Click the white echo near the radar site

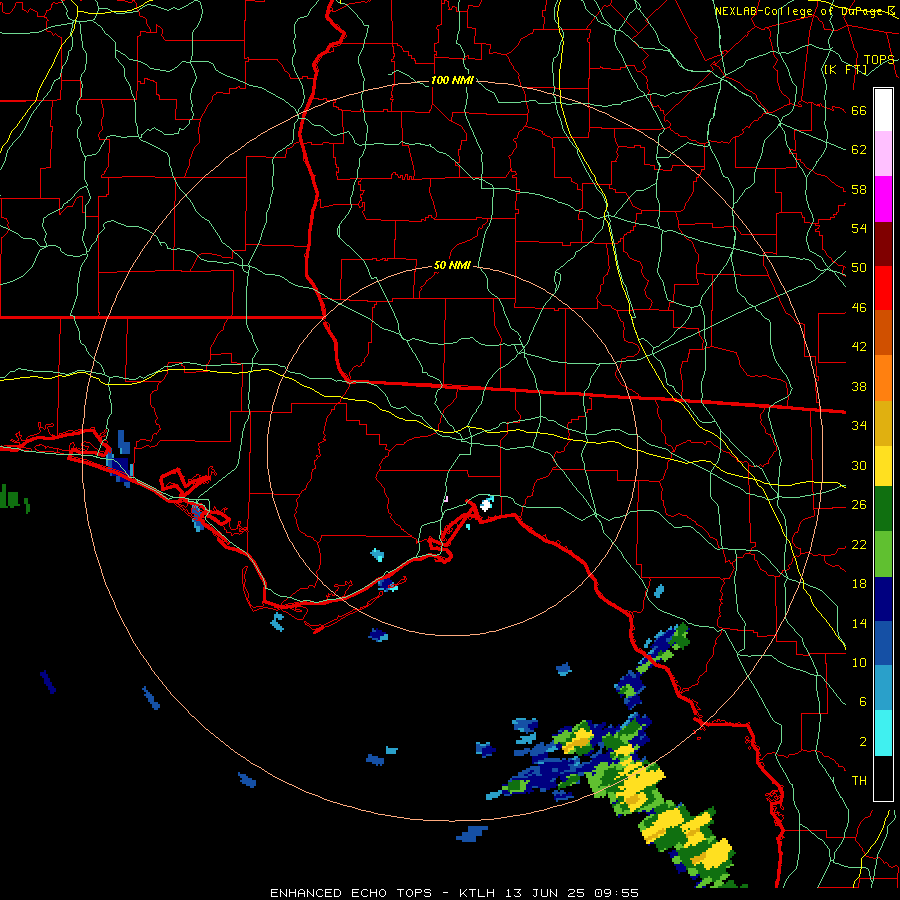coord(486,505)
